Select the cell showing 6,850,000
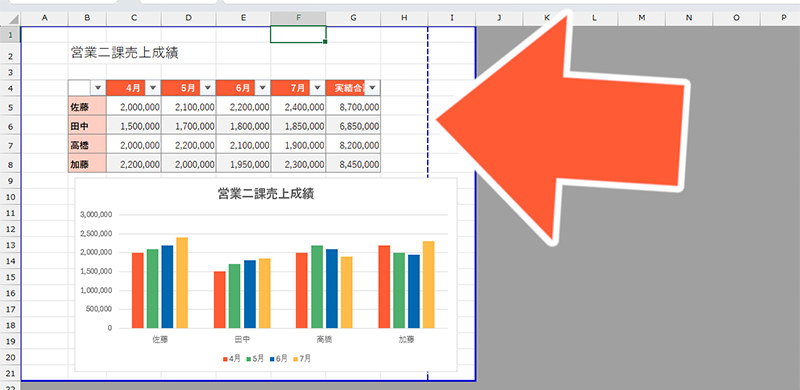 coord(354,126)
